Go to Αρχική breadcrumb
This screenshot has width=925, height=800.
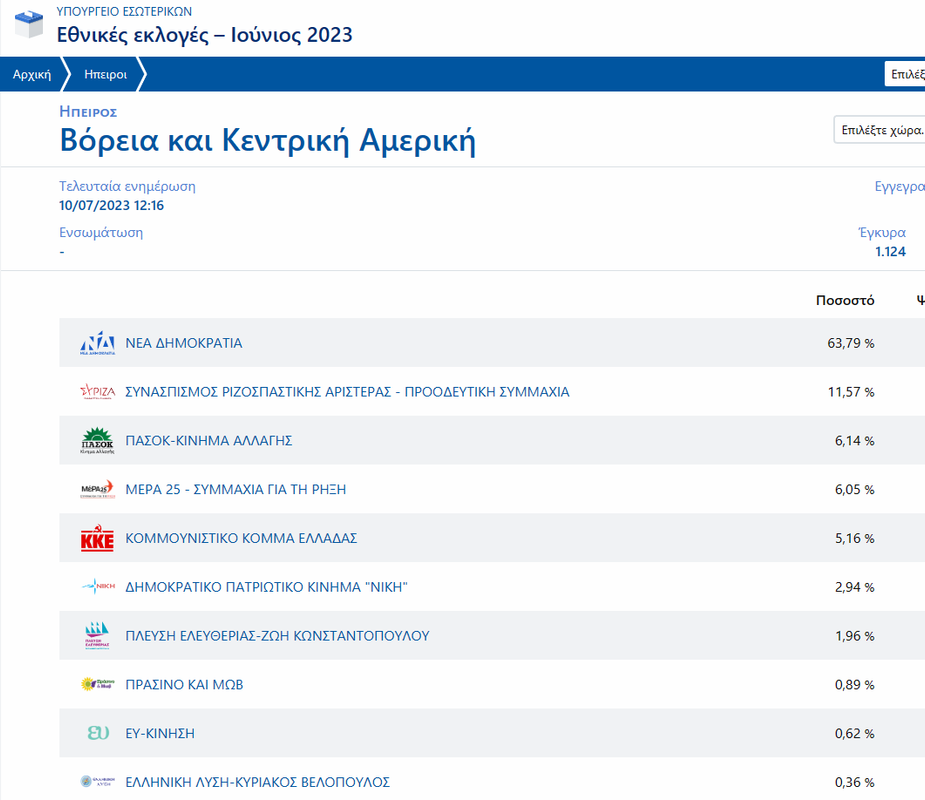[x=32, y=74]
